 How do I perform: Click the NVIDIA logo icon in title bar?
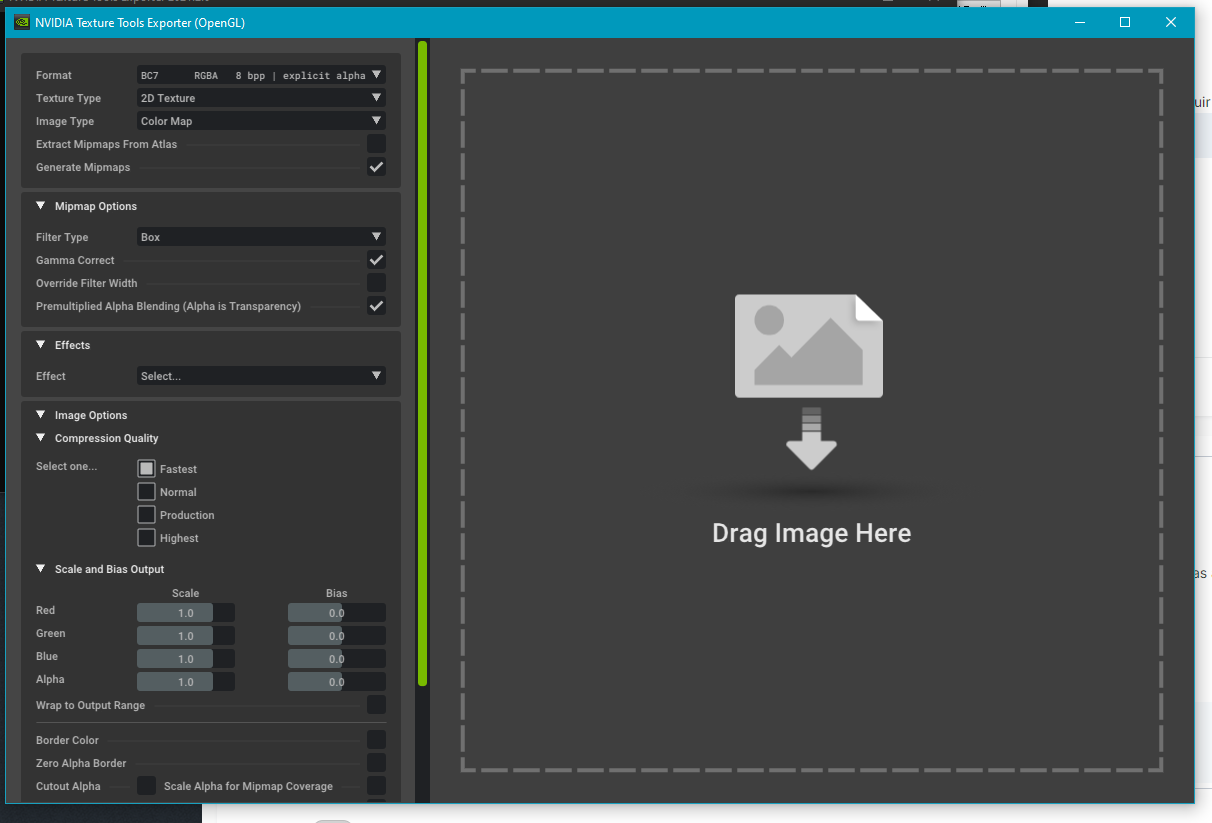click(x=22, y=22)
